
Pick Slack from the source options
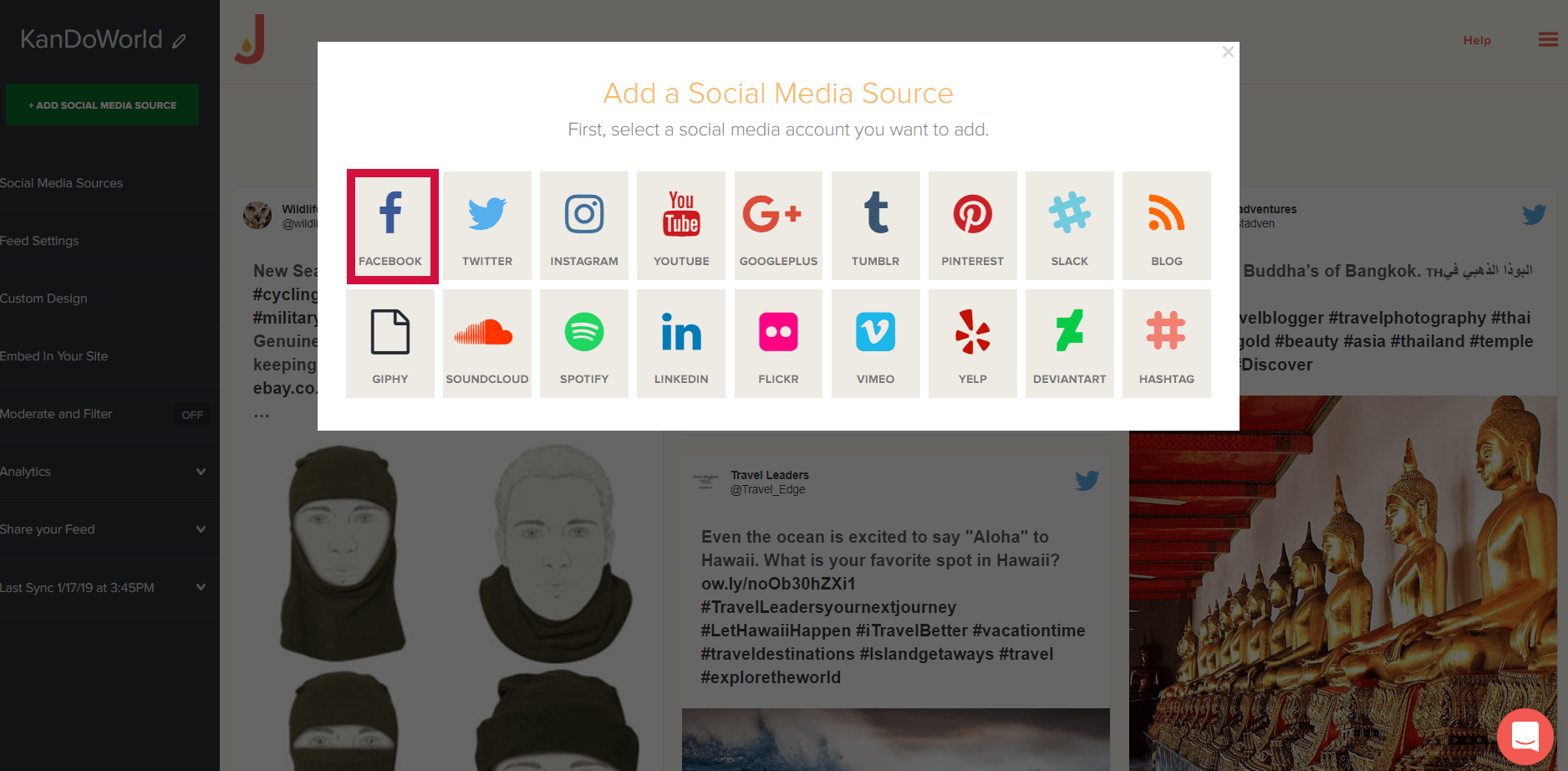coord(1070,226)
